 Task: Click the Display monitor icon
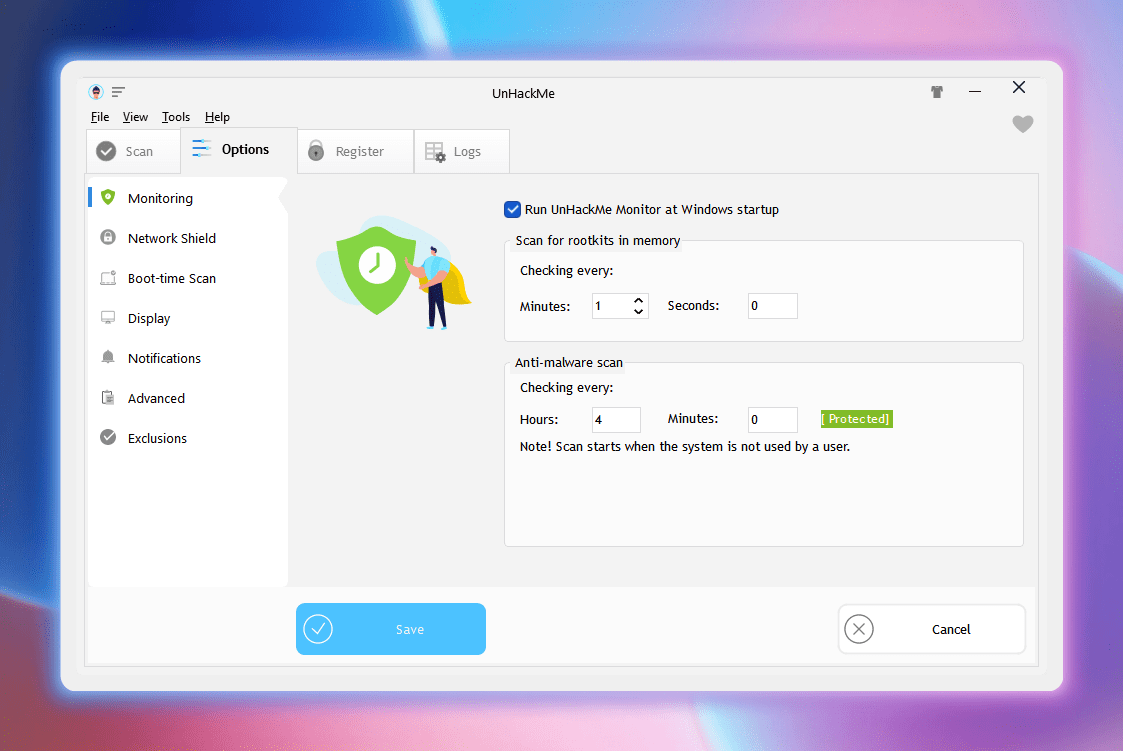(108, 318)
